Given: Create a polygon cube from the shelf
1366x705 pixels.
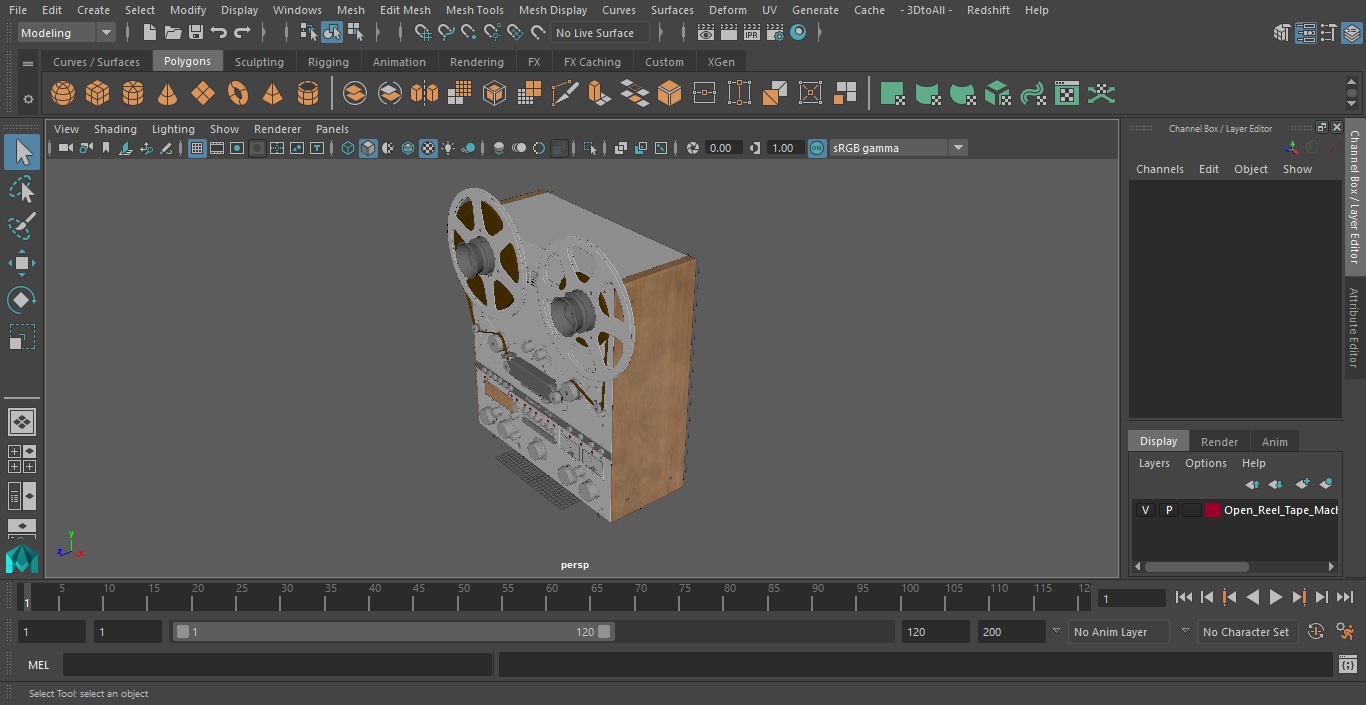Looking at the screenshot, I should [x=98, y=94].
